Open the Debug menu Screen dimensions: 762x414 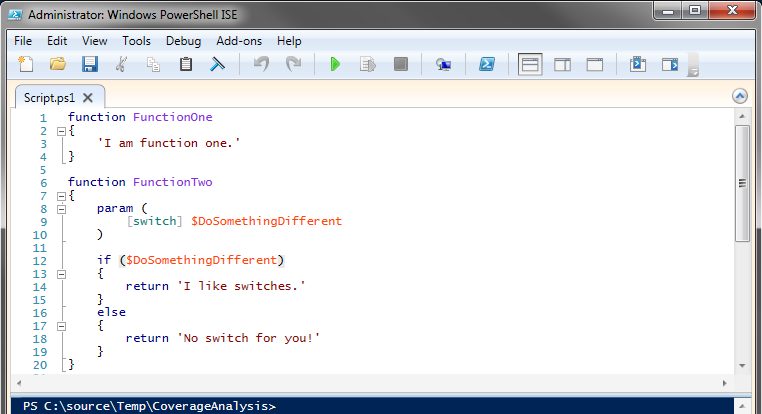pyautogui.click(x=183, y=41)
